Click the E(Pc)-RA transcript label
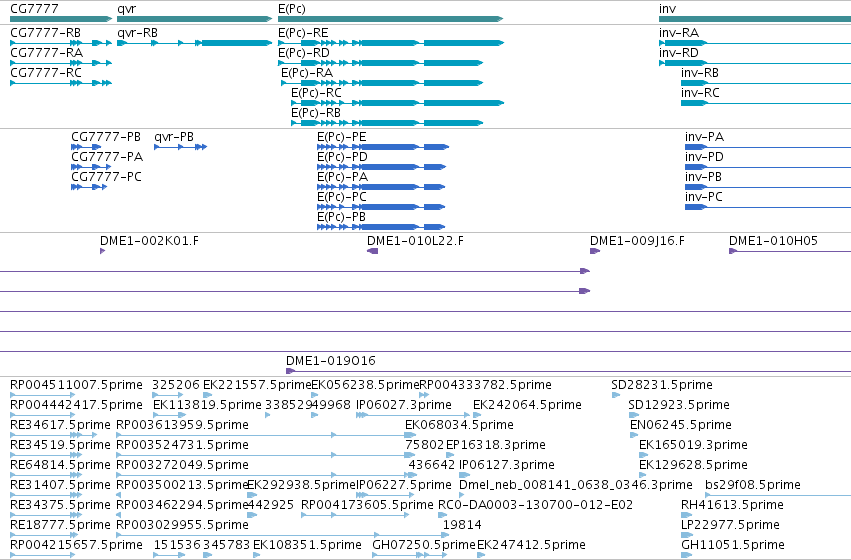This screenshot has height=560, width=851. [x=307, y=73]
